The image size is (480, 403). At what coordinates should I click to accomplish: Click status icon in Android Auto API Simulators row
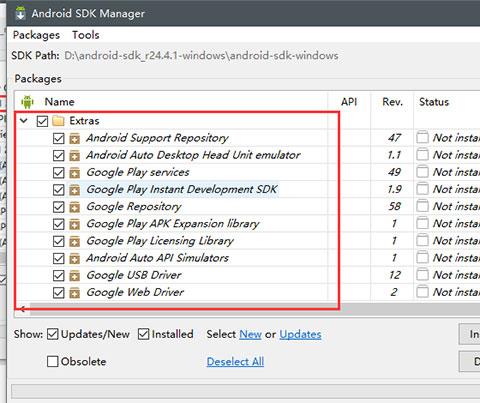point(422,258)
